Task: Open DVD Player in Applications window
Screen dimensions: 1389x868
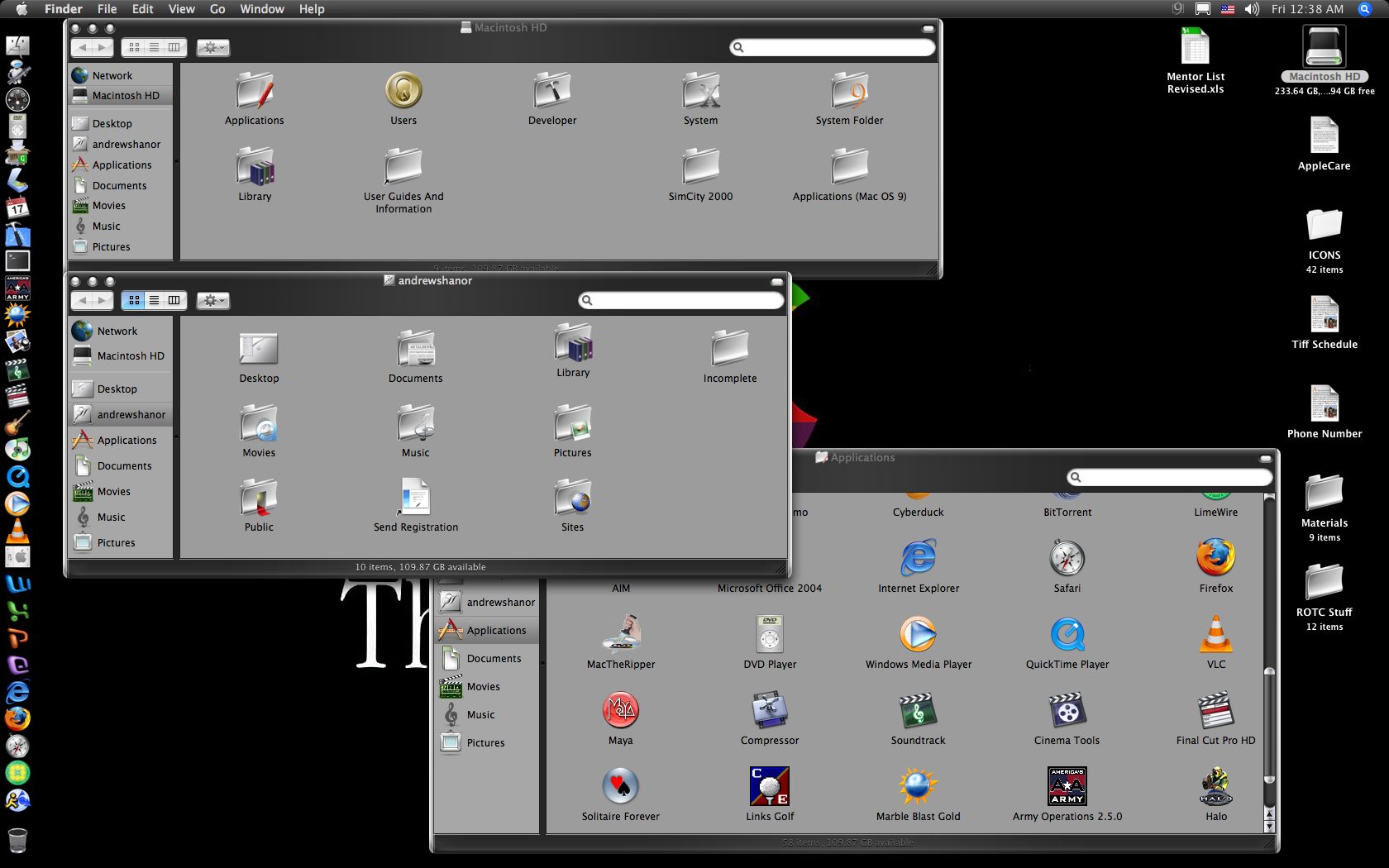Action: (x=770, y=634)
